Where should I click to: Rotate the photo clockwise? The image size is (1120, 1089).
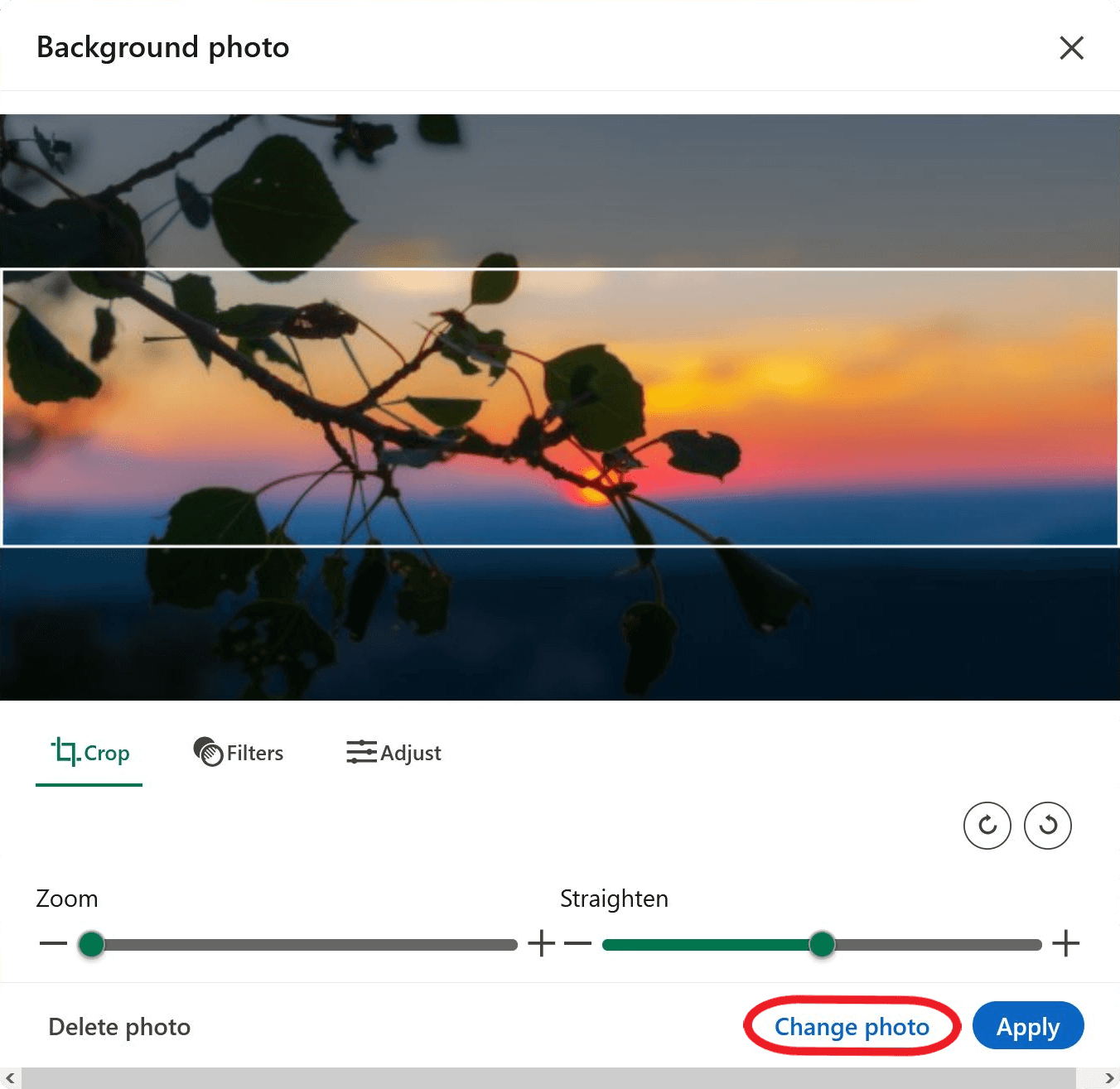coord(987,826)
